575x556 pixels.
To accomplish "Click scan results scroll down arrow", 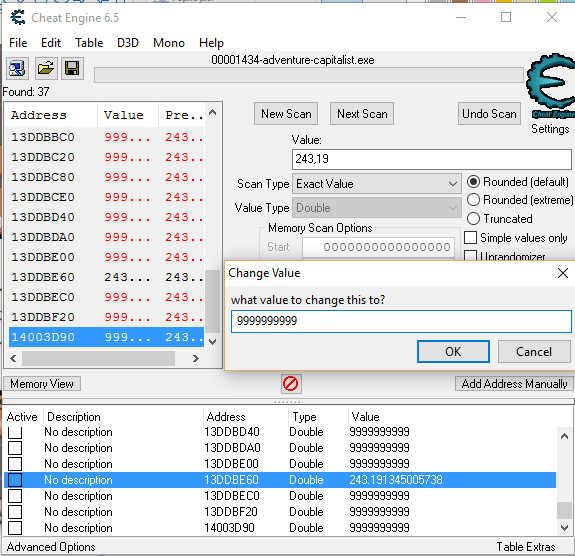I will [x=212, y=342].
